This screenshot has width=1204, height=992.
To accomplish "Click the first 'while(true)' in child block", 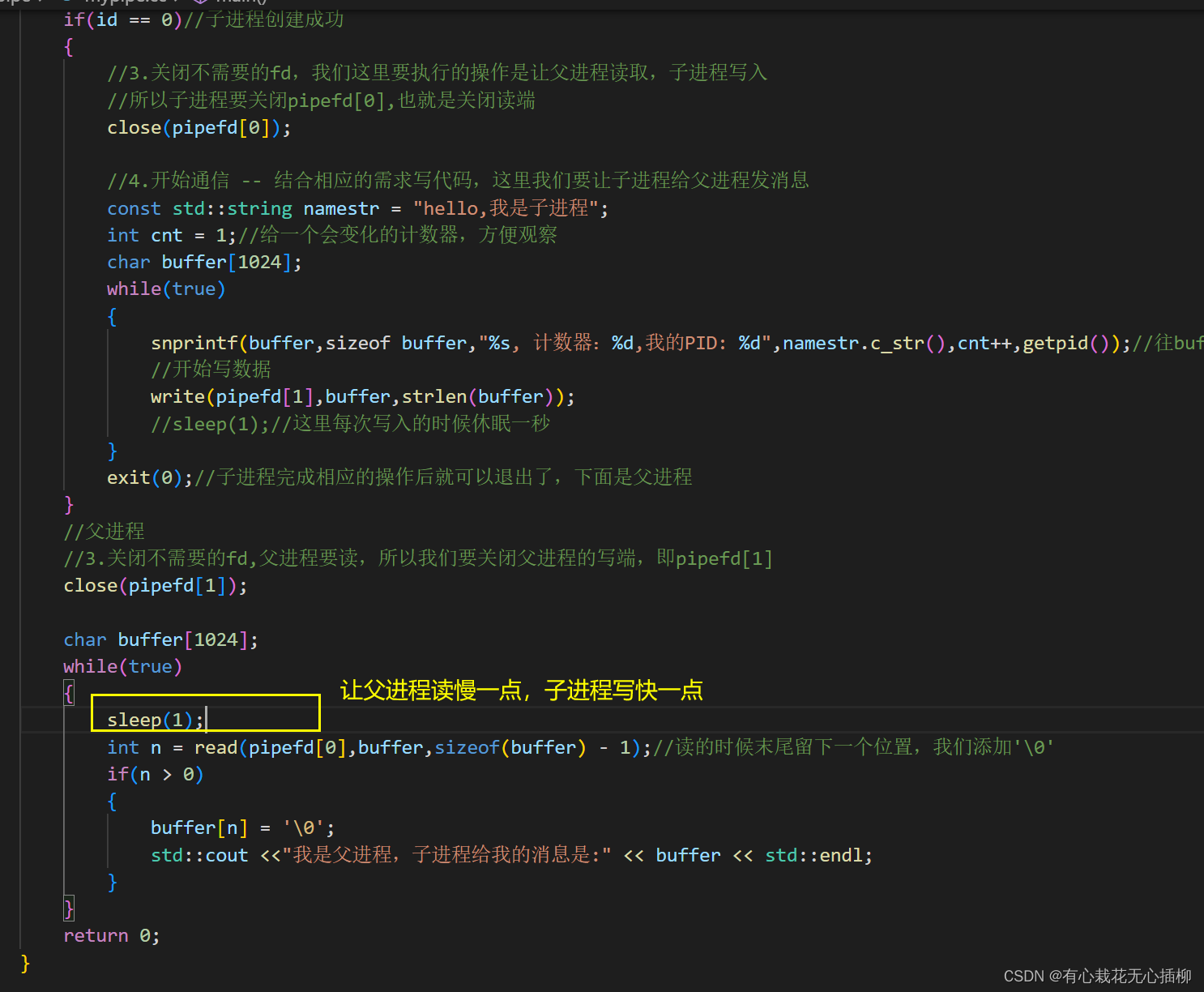I will pyautogui.click(x=166, y=289).
